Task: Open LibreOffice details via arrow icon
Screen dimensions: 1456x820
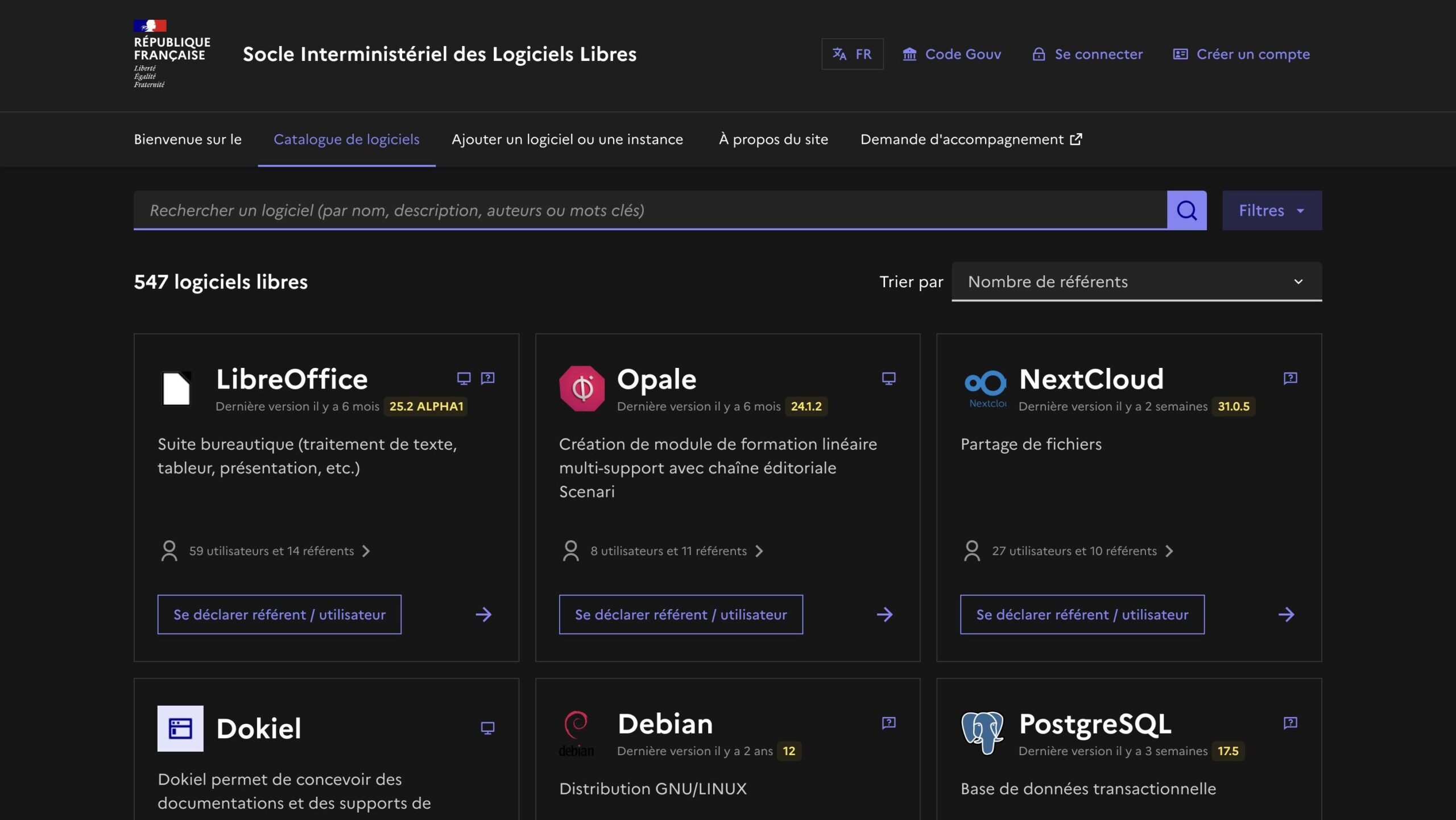Action: [483, 614]
